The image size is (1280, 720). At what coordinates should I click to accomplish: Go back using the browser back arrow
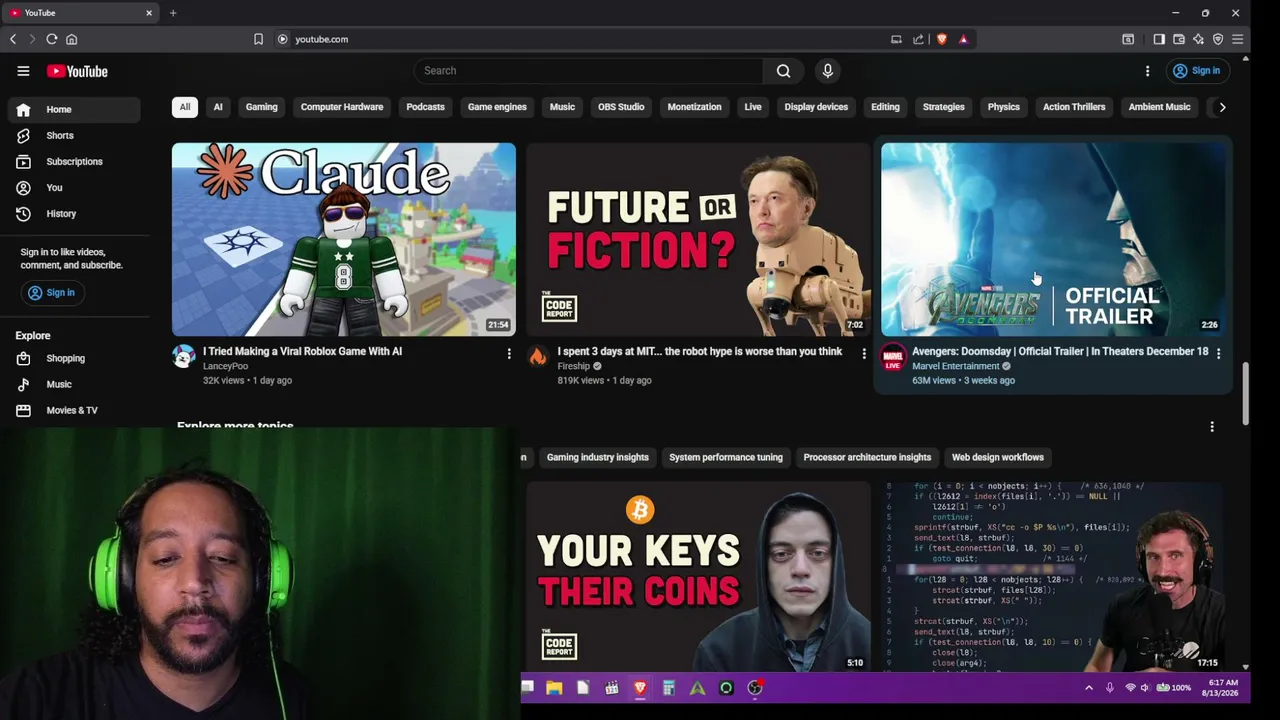(x=13, y=39)
